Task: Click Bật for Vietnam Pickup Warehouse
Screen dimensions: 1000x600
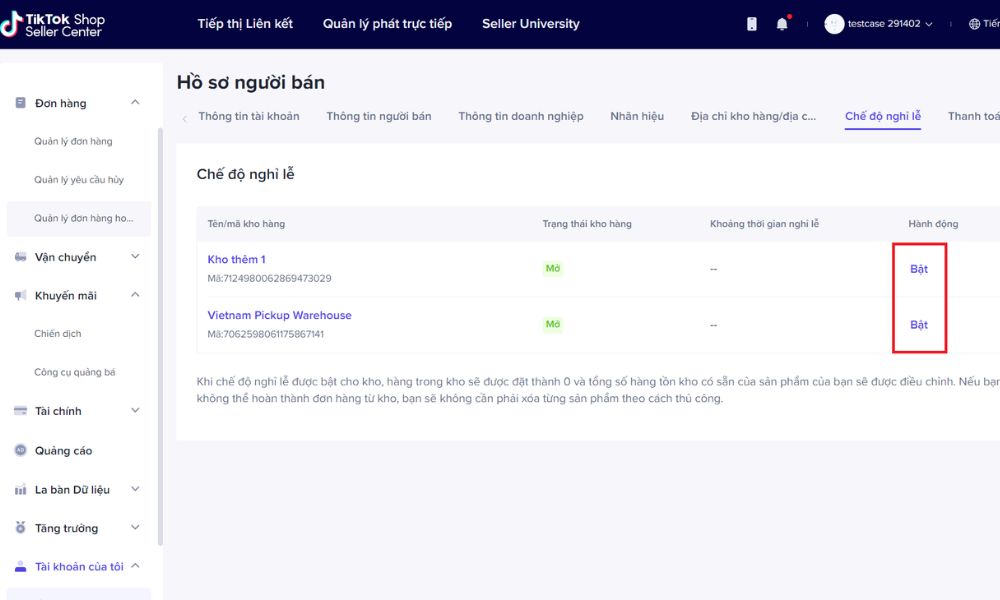Action: pyautogui.click(x=918, y=325)
